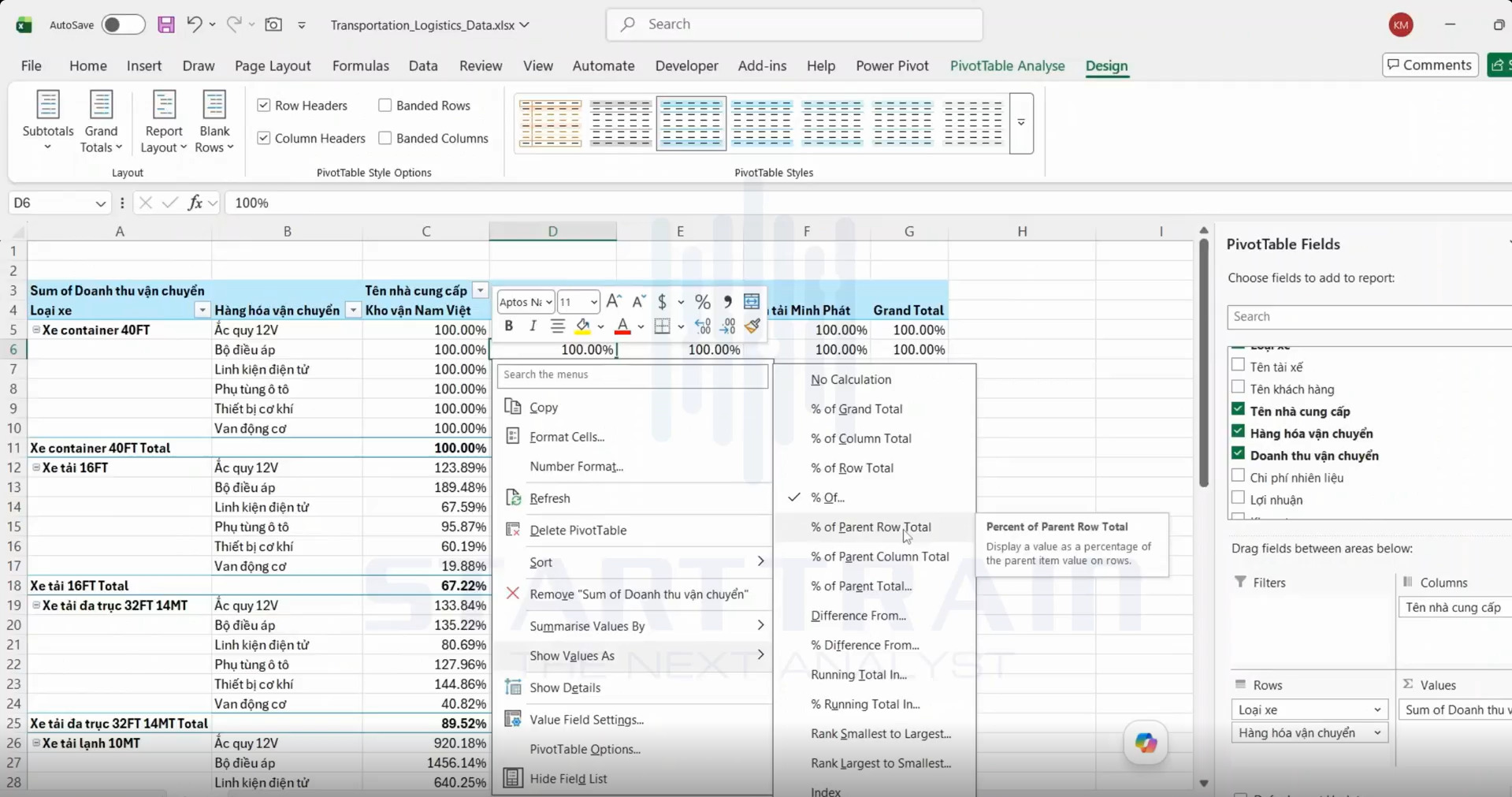Increase decimal places in the mini toolbar
This screenshot has height=797, width=1512.
click(703, 326)
